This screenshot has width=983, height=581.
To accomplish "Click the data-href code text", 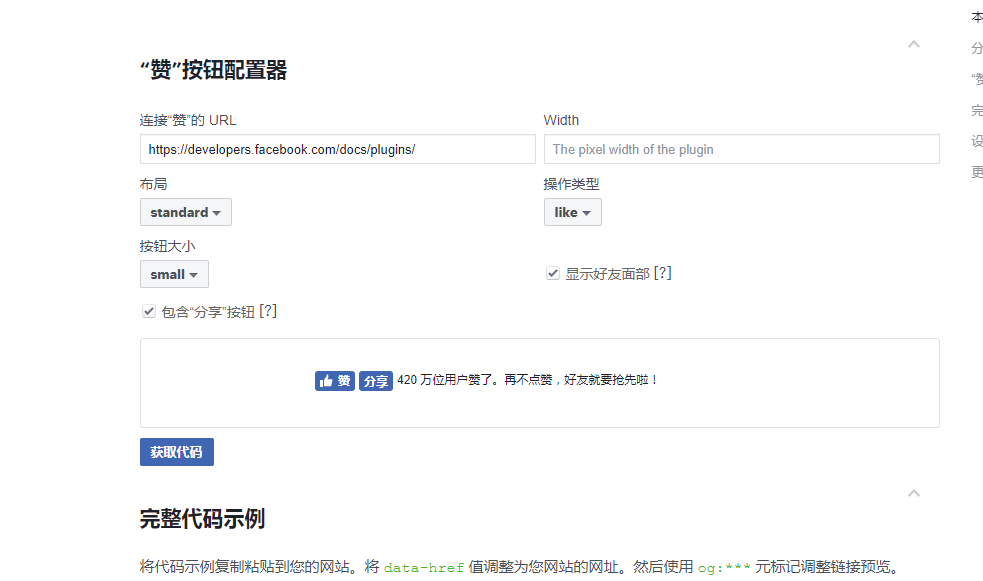I will pyautogui.click(x=424, y=567).
